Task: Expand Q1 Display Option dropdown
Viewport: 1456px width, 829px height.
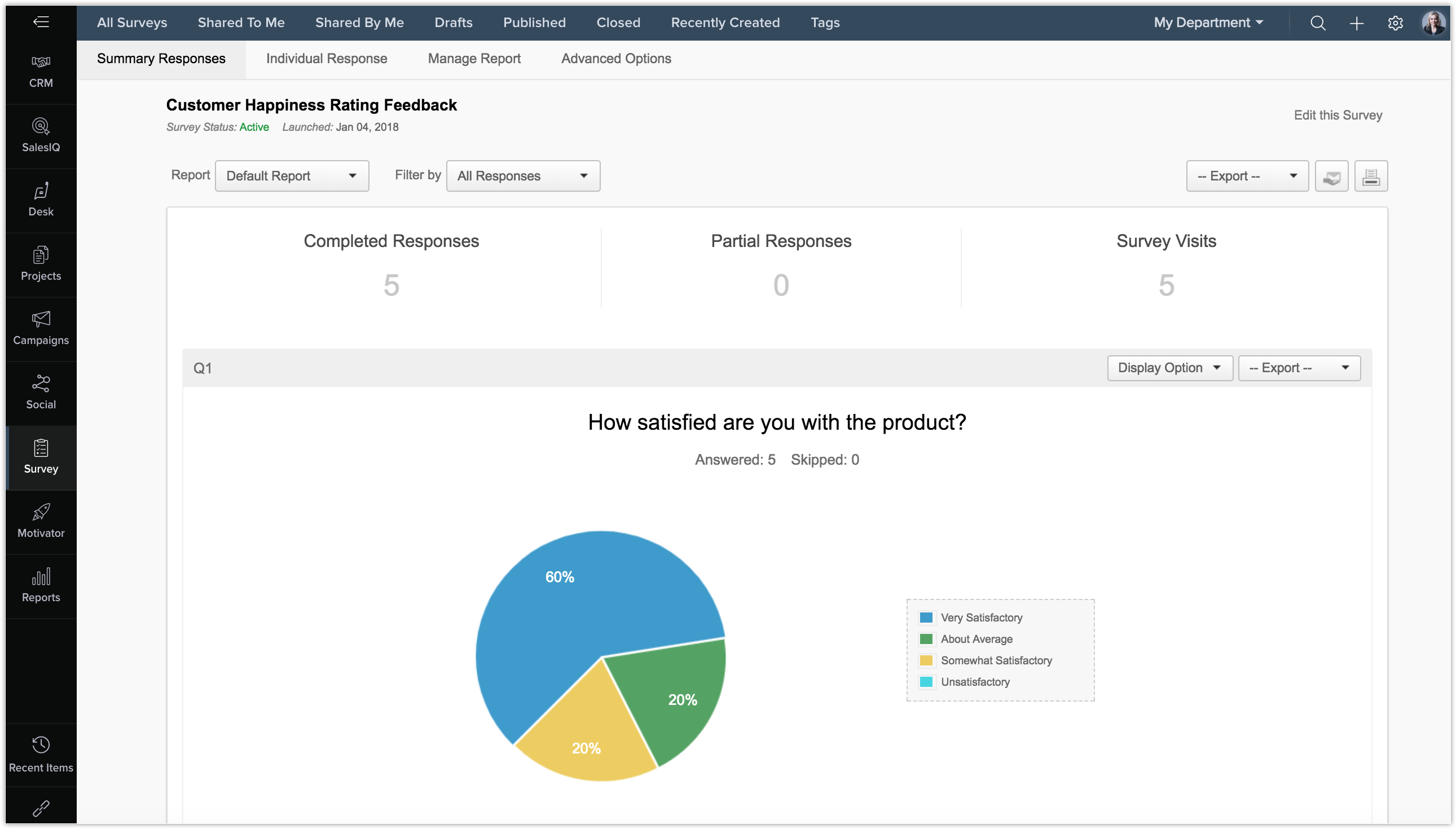Action: [1169, 368]
